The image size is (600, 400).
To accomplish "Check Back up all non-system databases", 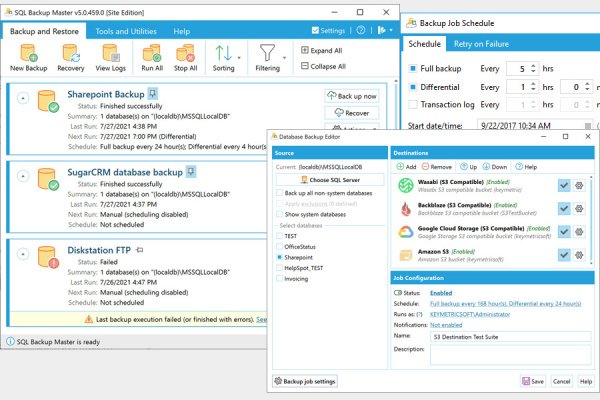I will (x=279, y=193).
